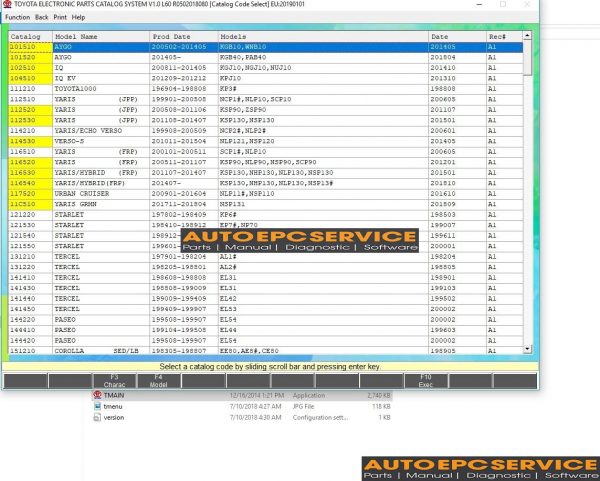This screenshot has height=481, width=600.
Task: Click the Prod Date column header
Action: [184, 37]
